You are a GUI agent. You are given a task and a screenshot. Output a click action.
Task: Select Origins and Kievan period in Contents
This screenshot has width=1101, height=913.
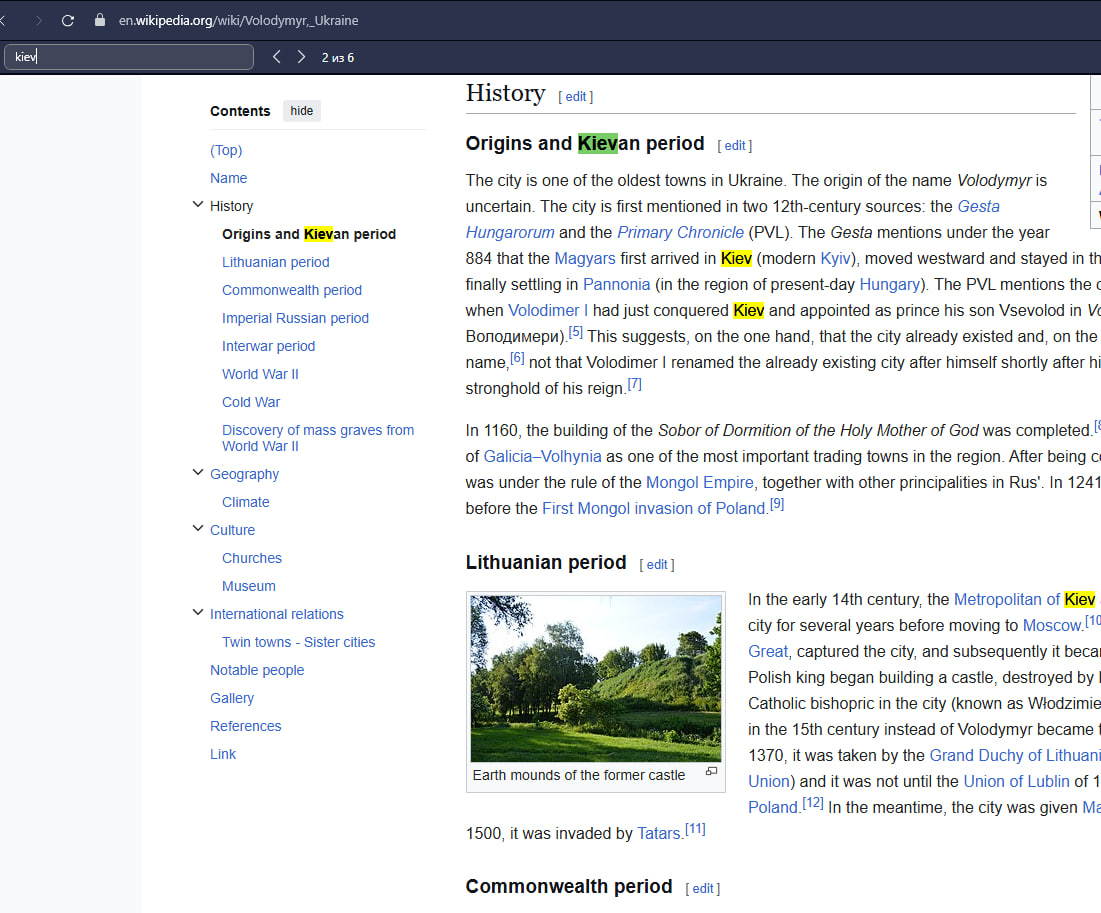[x=309, y=235]
